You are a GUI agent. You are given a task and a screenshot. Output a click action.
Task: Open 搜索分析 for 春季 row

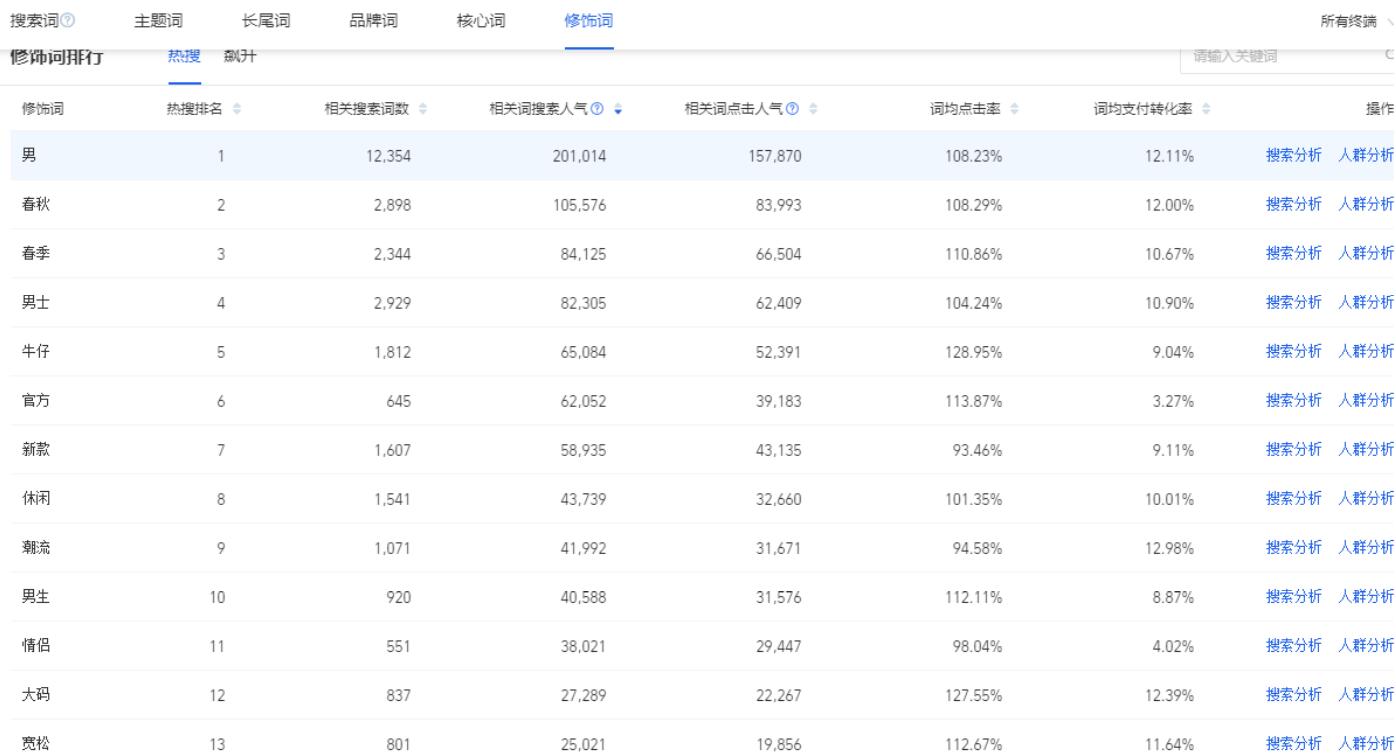[1294, 253]
